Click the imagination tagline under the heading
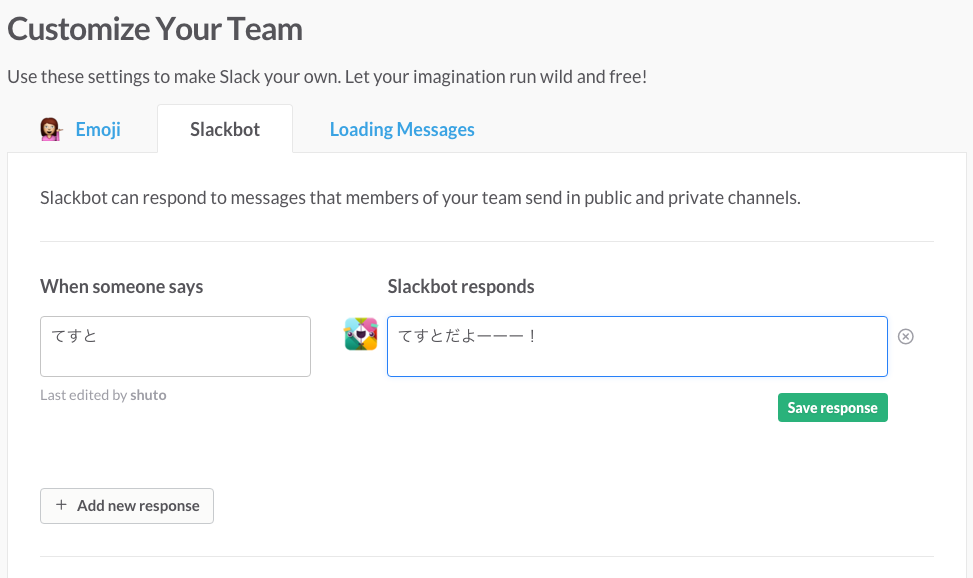 tap(326, 76)
